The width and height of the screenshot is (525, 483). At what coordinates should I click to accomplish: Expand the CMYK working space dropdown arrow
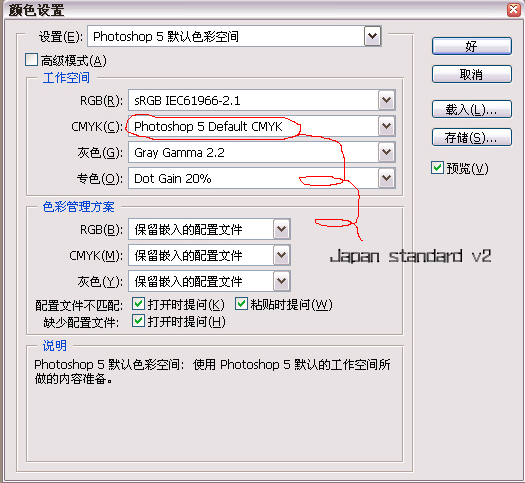tap(386, 126)
